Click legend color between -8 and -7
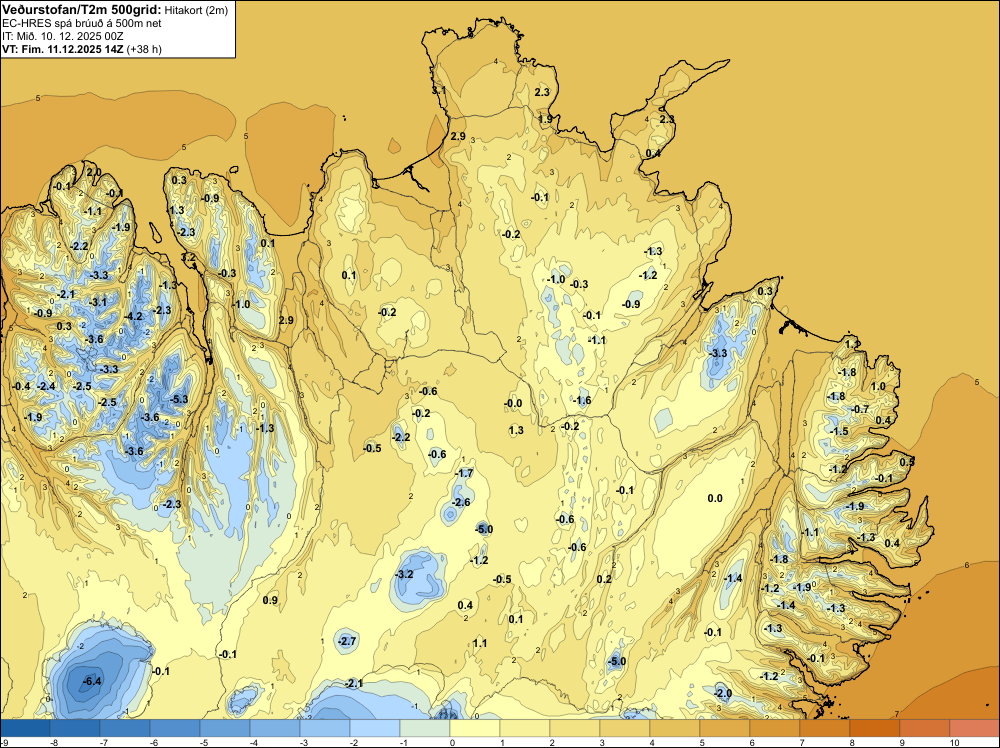This screenshot has height=748, width=1000. [75, 728]
